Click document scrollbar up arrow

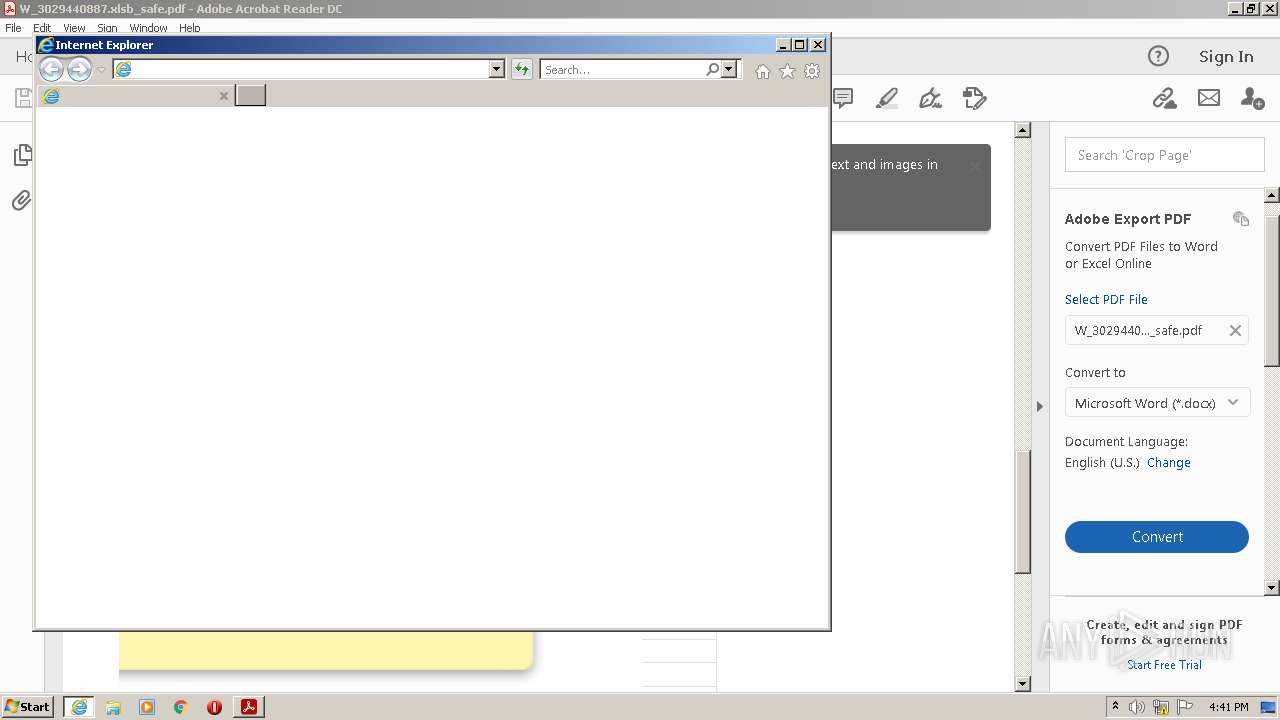point(1022,130)
